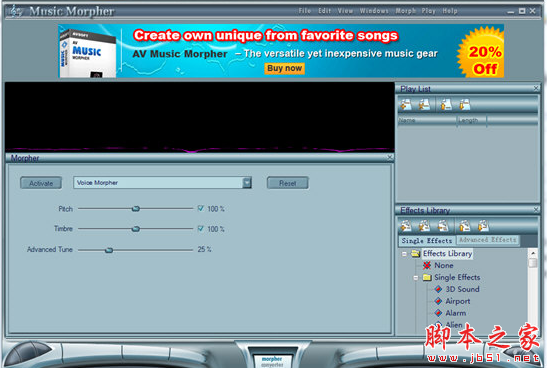Toggle the Pitch checkbox

click(201, 208)
